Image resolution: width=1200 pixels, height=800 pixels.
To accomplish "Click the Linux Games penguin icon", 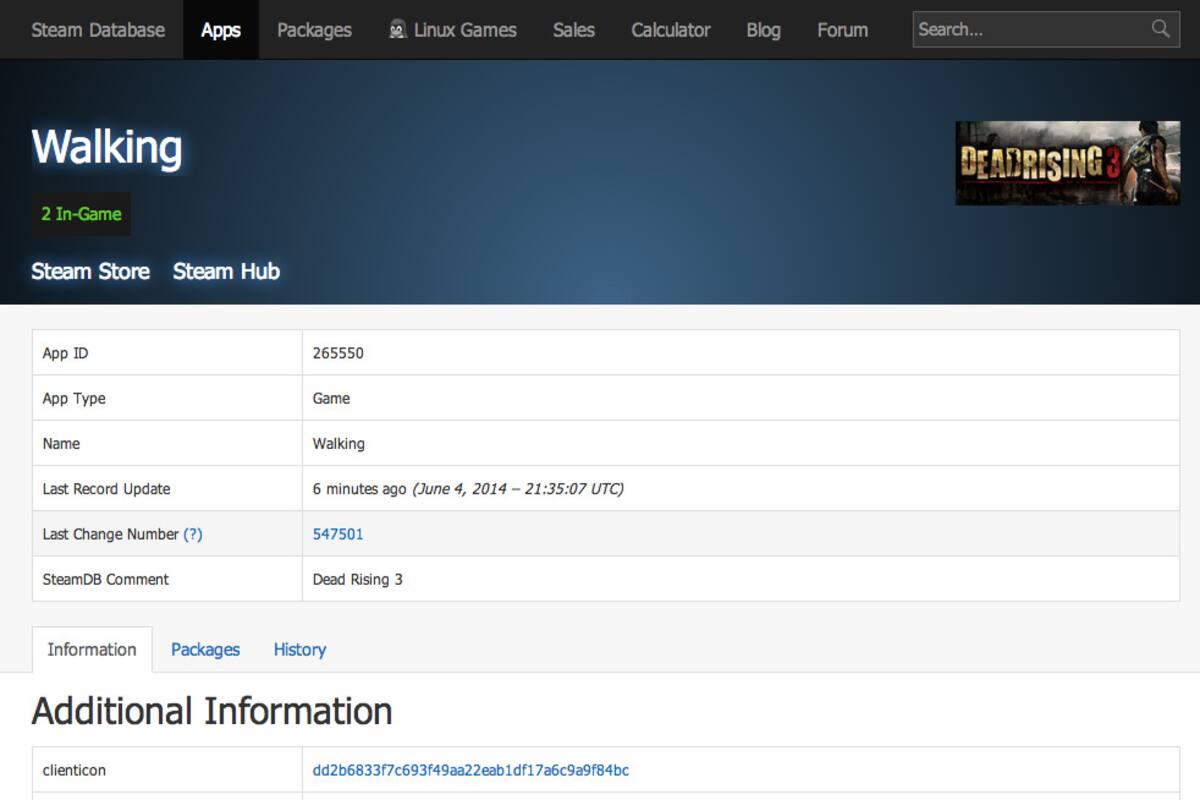I will 398,30.
